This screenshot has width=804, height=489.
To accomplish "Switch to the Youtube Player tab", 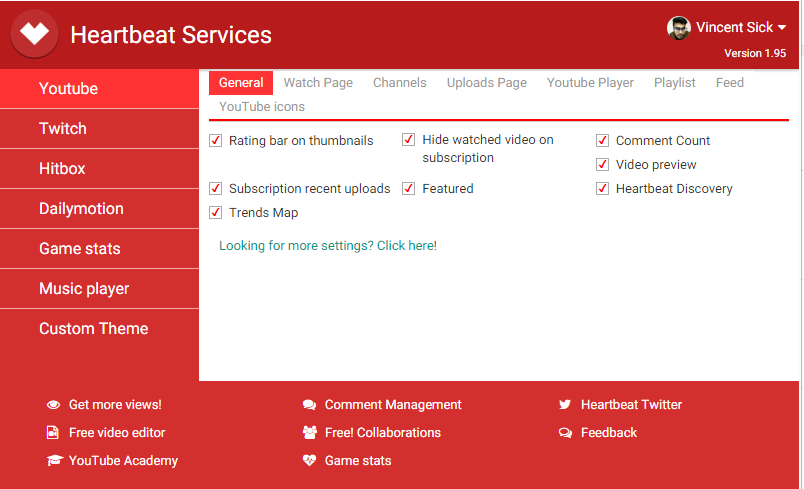I will pos(590,83).
